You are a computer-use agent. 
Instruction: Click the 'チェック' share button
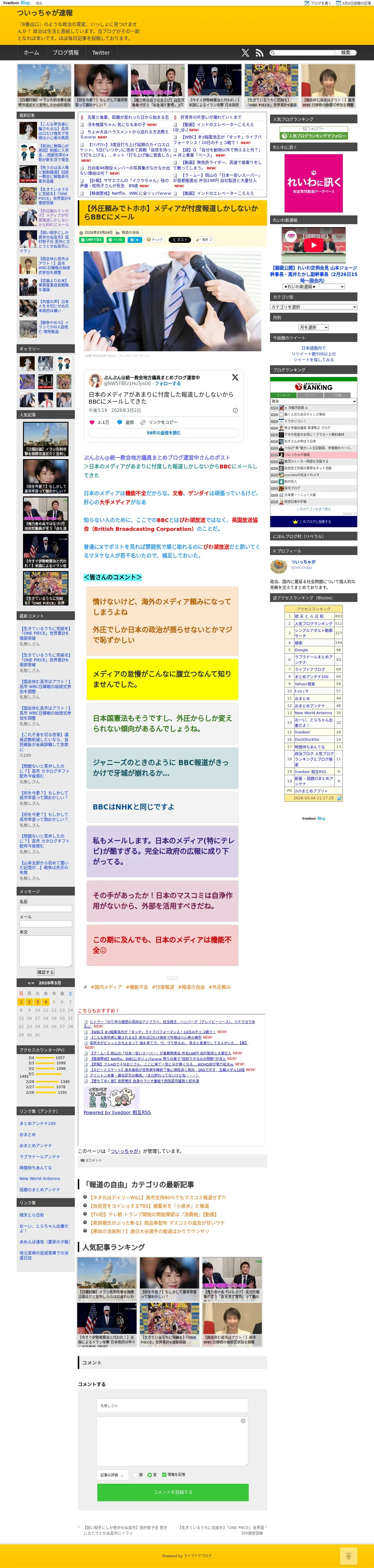click(x=155, y=240)
